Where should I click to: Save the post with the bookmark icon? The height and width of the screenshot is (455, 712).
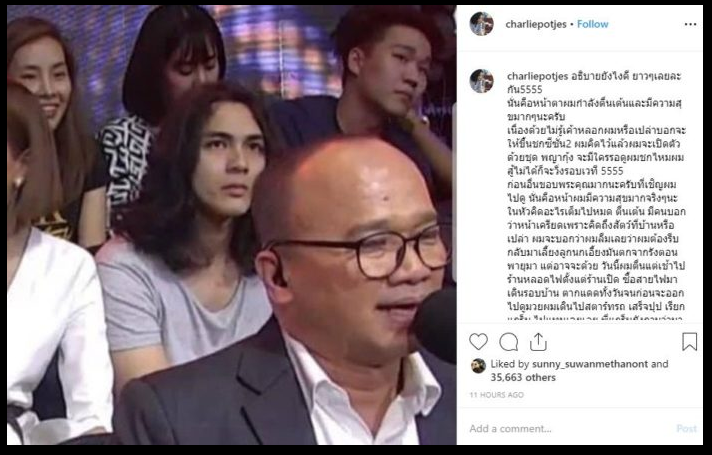tap(689, 341)
